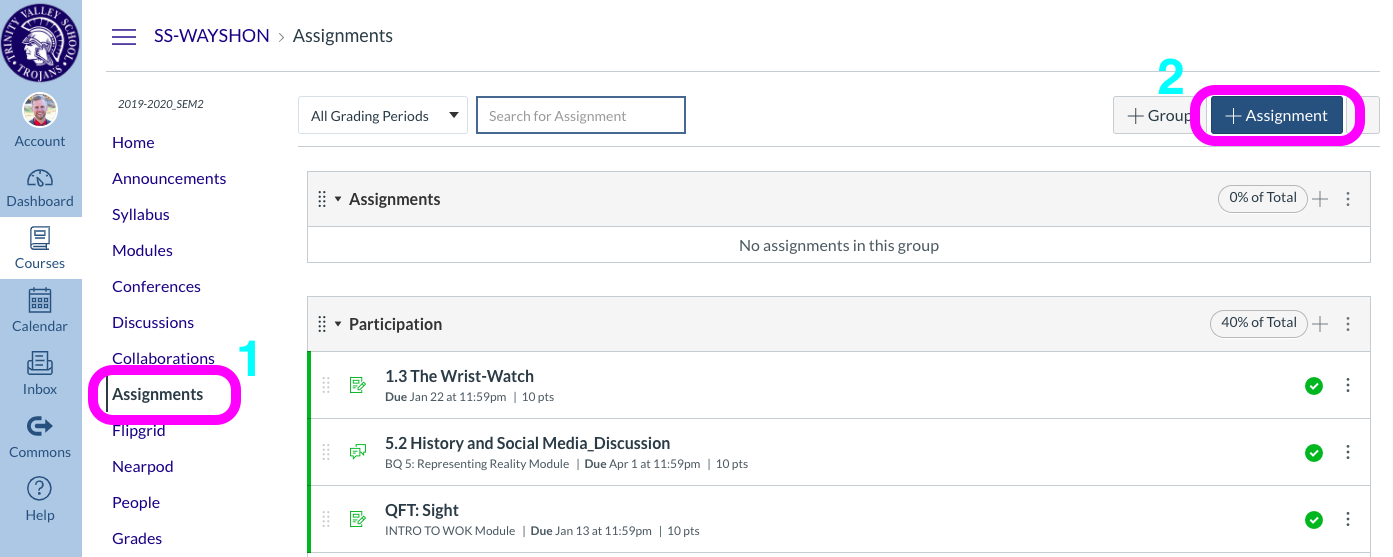Click the Trinity Valley School logo
This screenshot has width=1393, height=557.
coord(41,40)
